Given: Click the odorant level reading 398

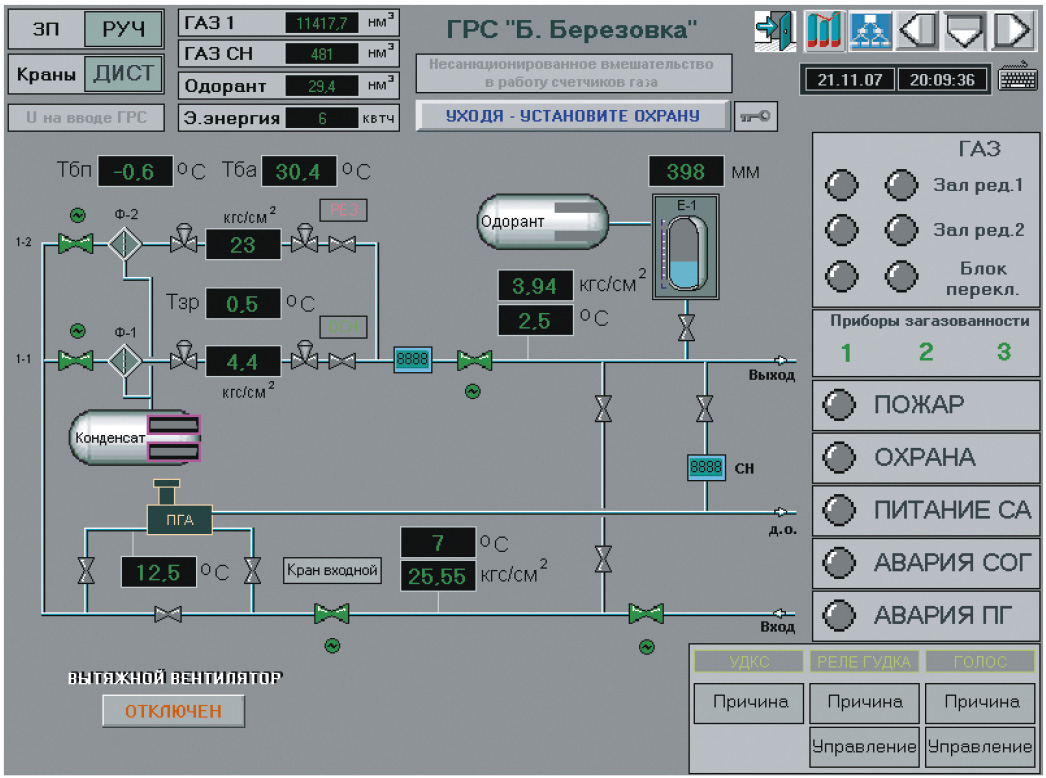Looking at the screenshot, I should click(x=686, y=171).
